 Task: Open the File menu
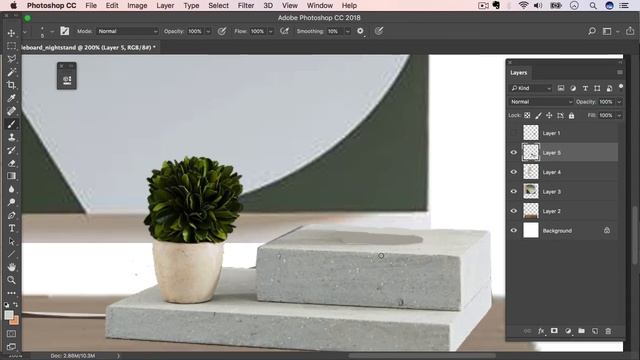[91, 6]
